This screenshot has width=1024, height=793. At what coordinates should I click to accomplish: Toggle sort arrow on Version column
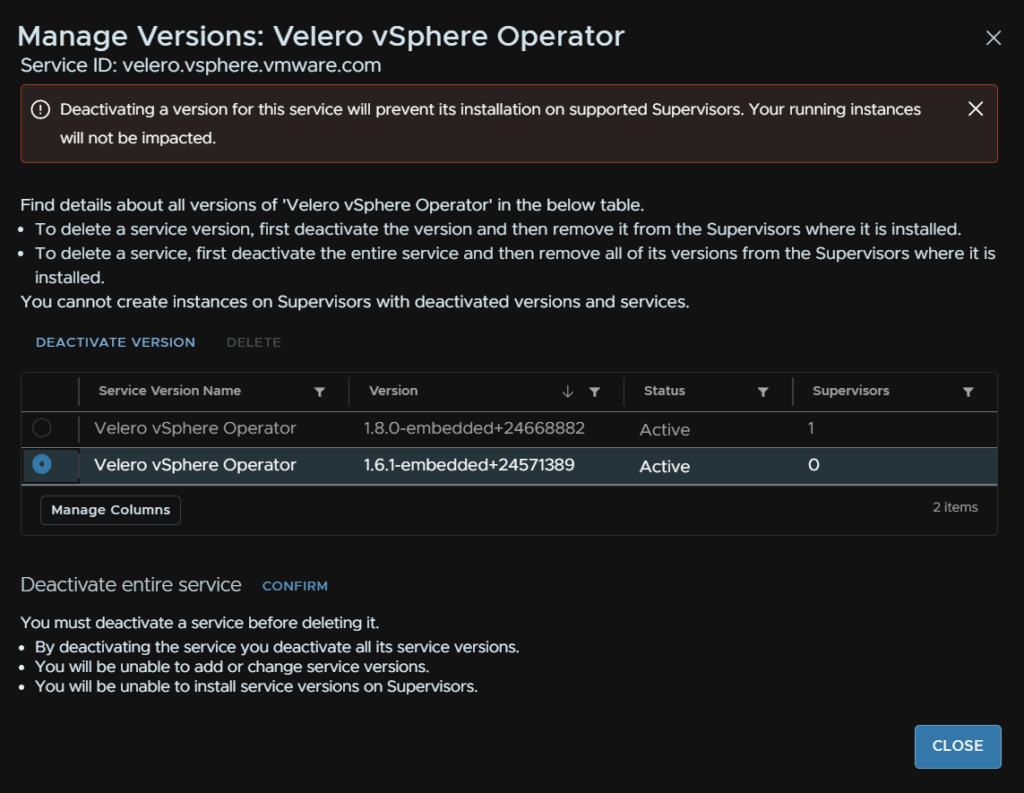[x=568, y=391]
